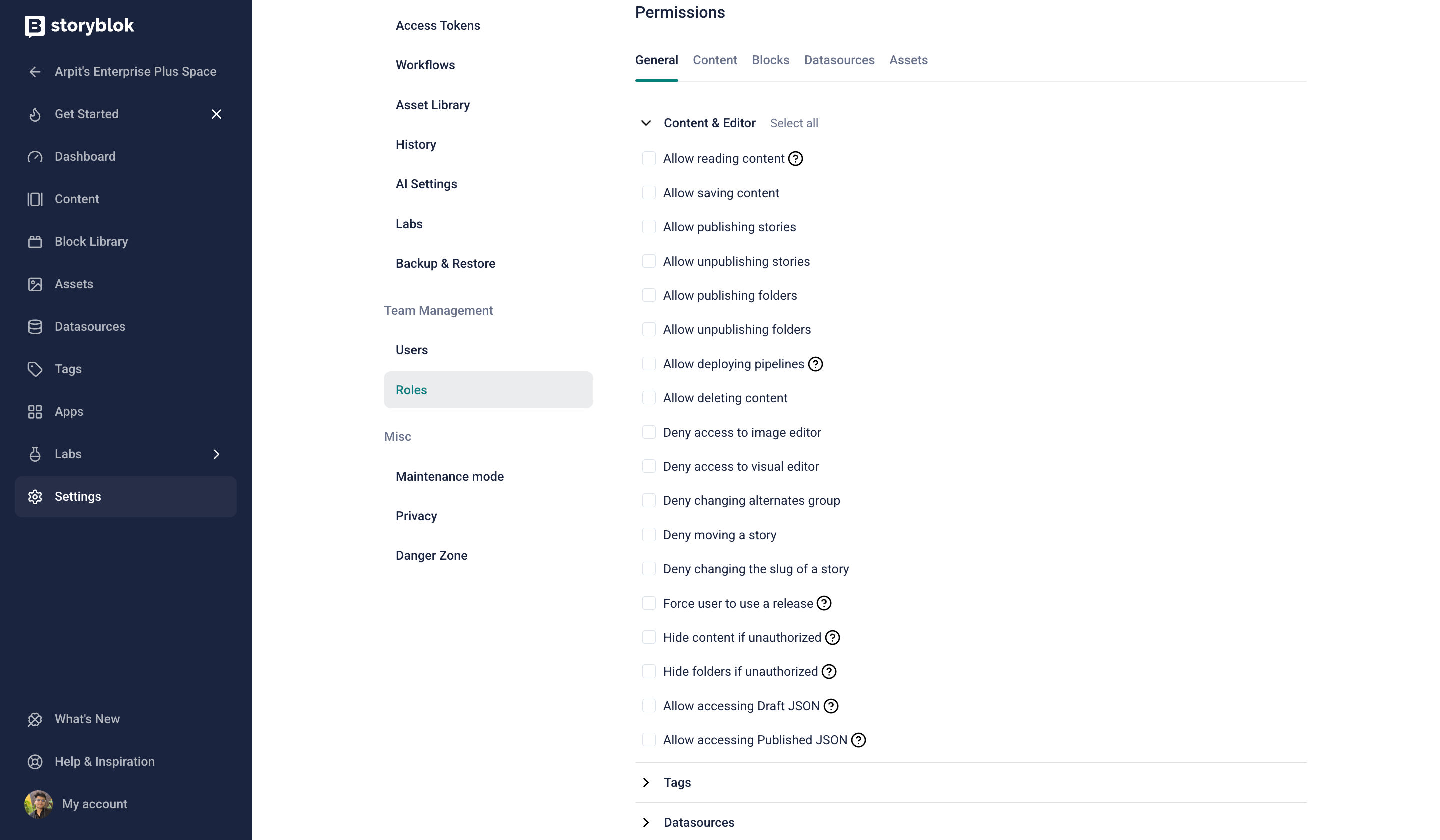Viewport: 1440px width, 840px height.
Task: Open the Users settings page
Action: tap(411, 350)
